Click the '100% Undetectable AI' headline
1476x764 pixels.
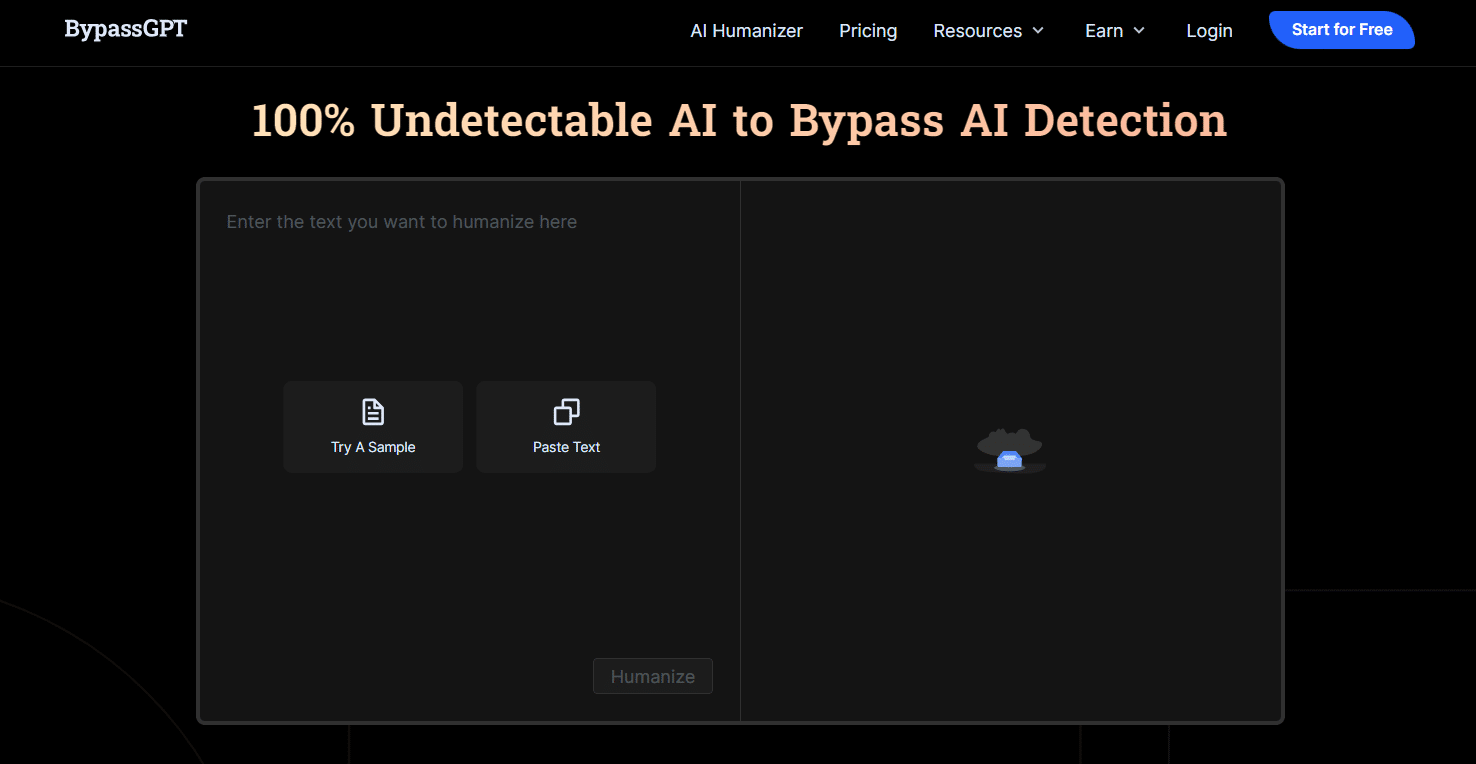click(x=739, y=120)
